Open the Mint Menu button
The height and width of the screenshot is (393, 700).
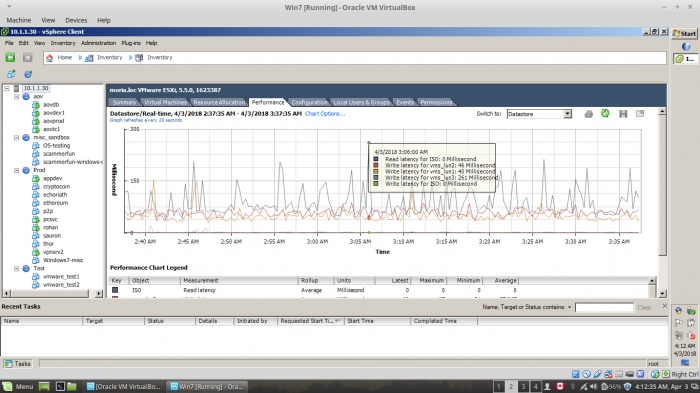coord(18,386)
